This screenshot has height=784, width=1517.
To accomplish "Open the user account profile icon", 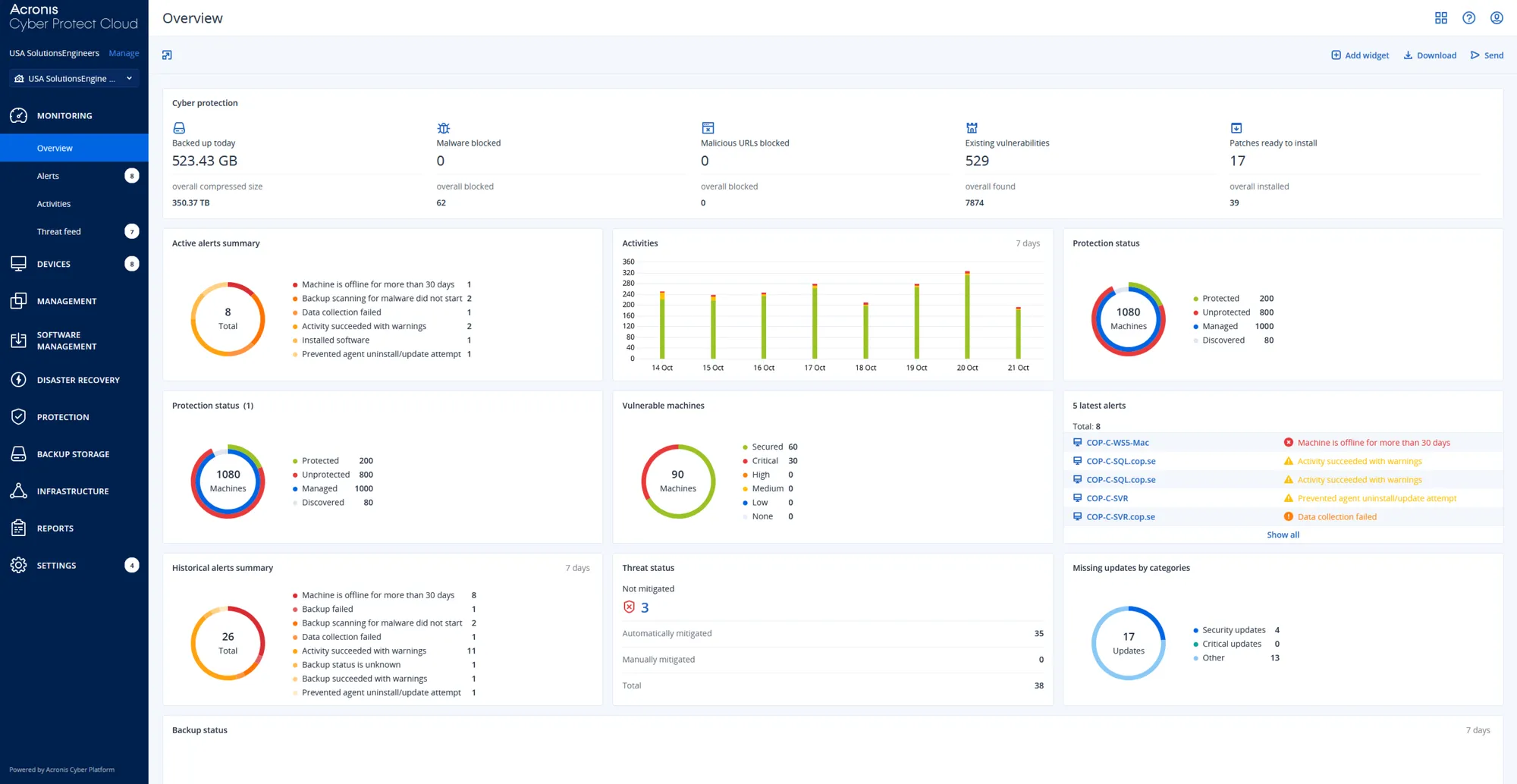I will click(x=1497, y=18).
